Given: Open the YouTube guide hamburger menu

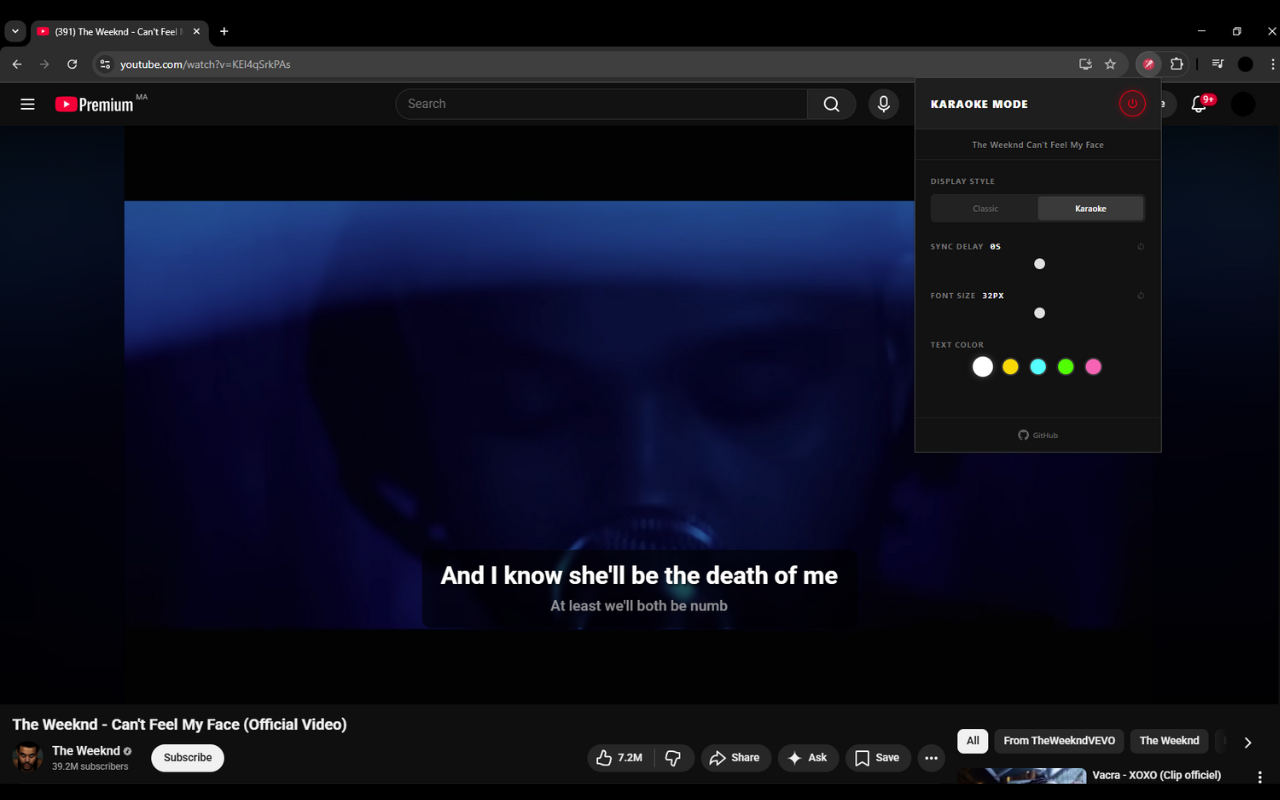Looking at the screenshot, I should coord(28,104).
